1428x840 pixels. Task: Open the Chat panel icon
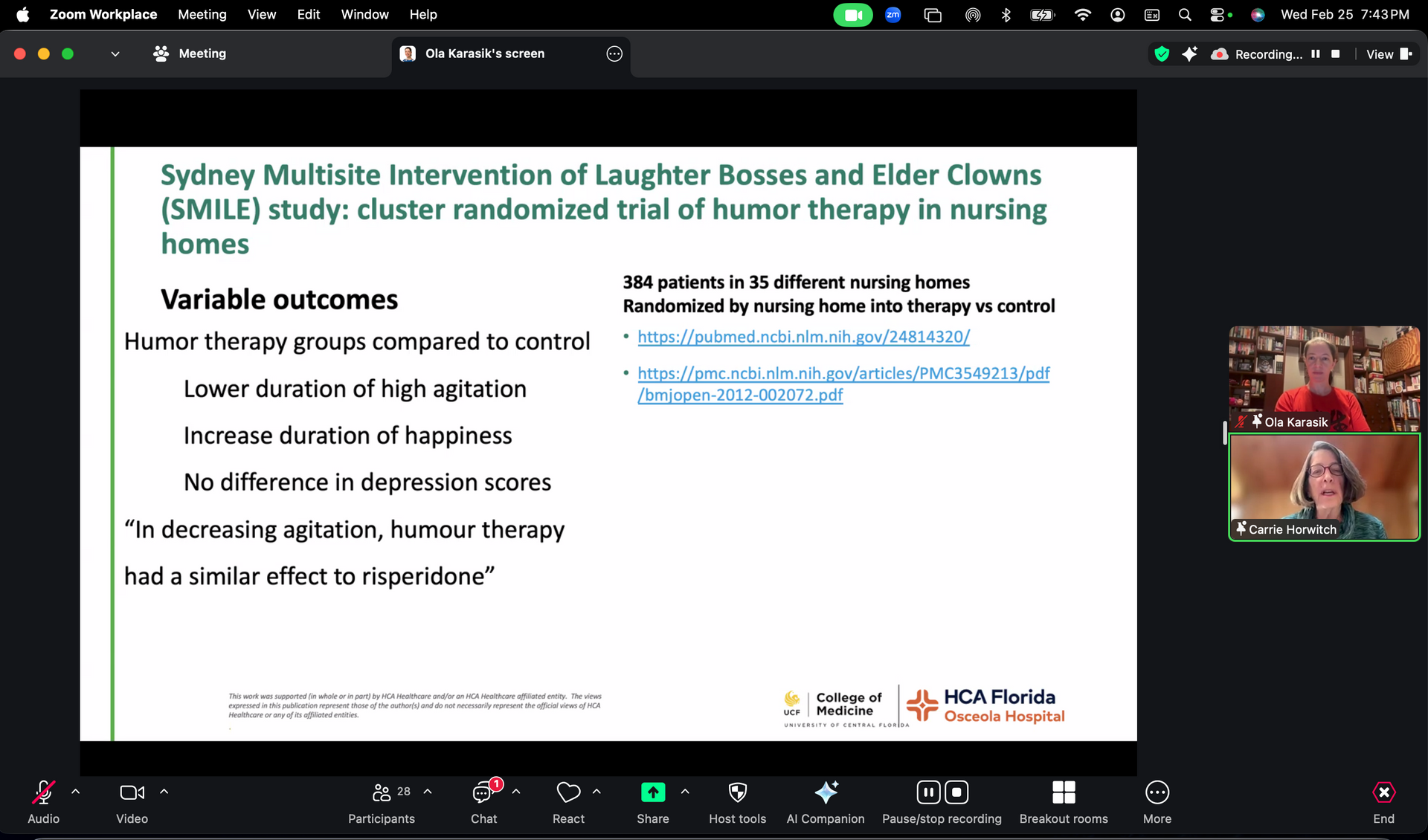coord(483,793)
